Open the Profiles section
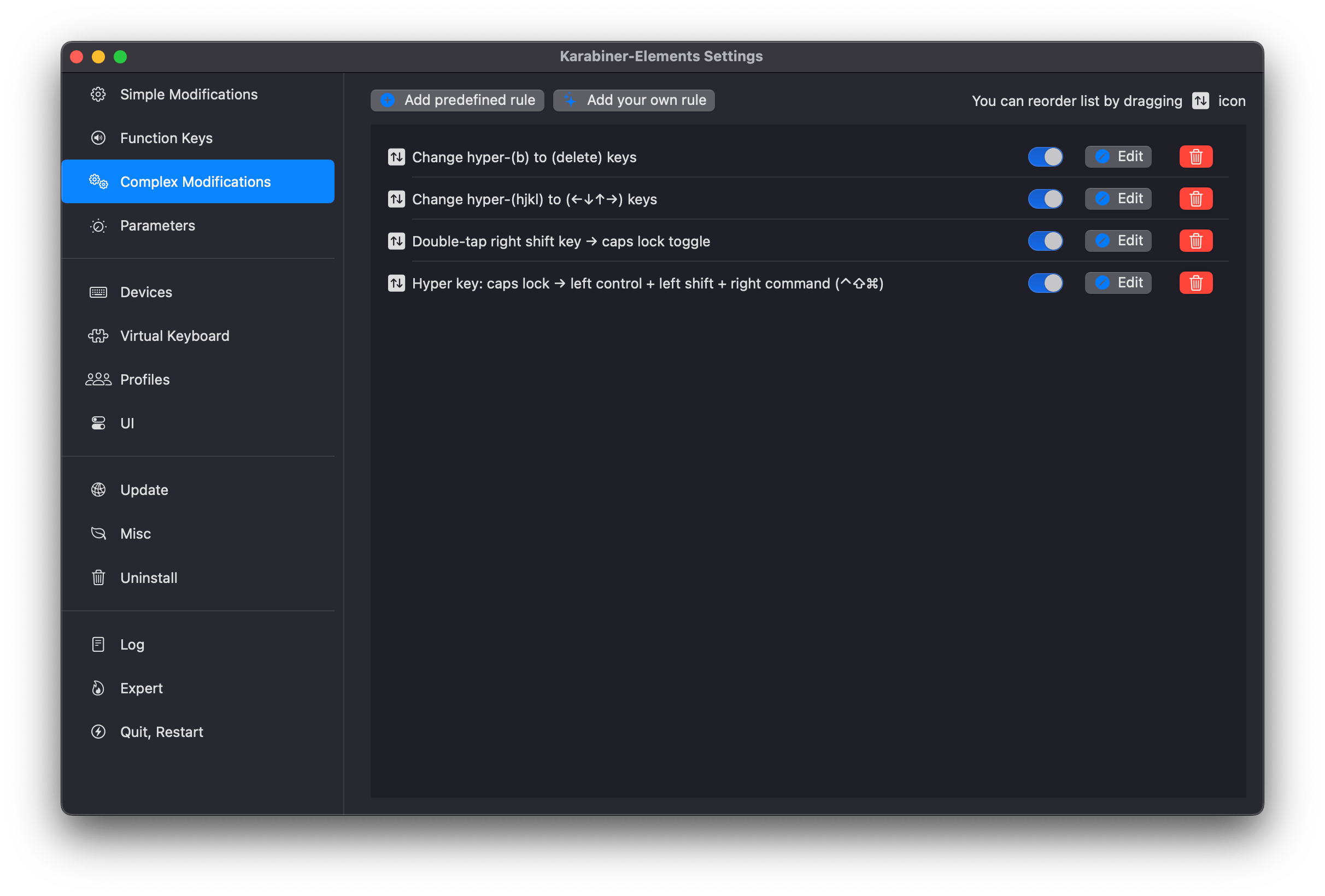This screenshot has width=1325, height=896. pyautogui.click(x=197, y=380)
